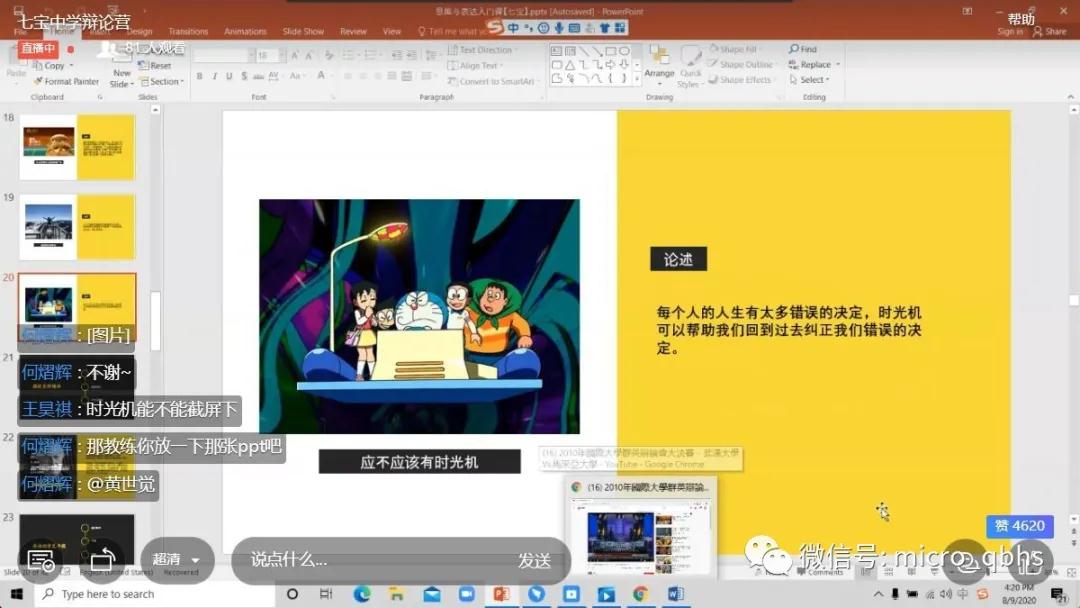Viewport: 1080px width, 608px height.
Task: Click the Doraemon time machine picture on the slide
Action: [x=419, y=316]
